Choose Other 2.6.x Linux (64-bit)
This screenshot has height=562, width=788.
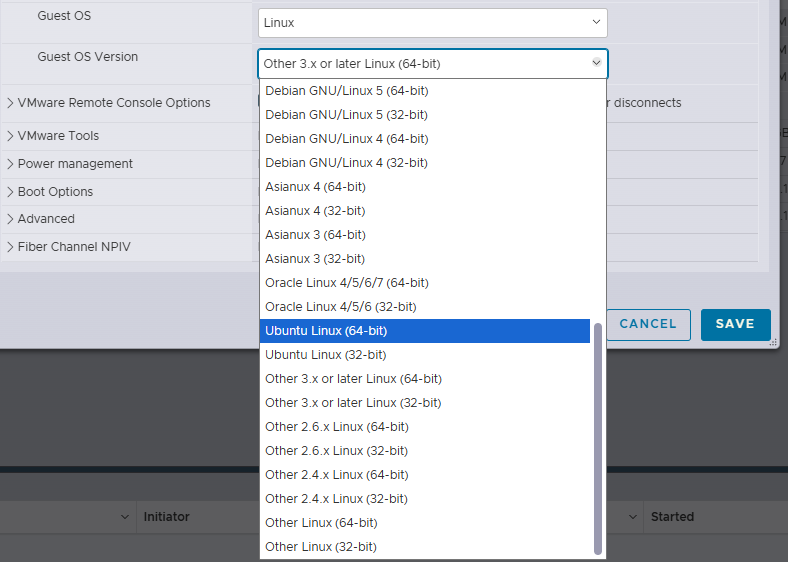[x=425, y=427]
